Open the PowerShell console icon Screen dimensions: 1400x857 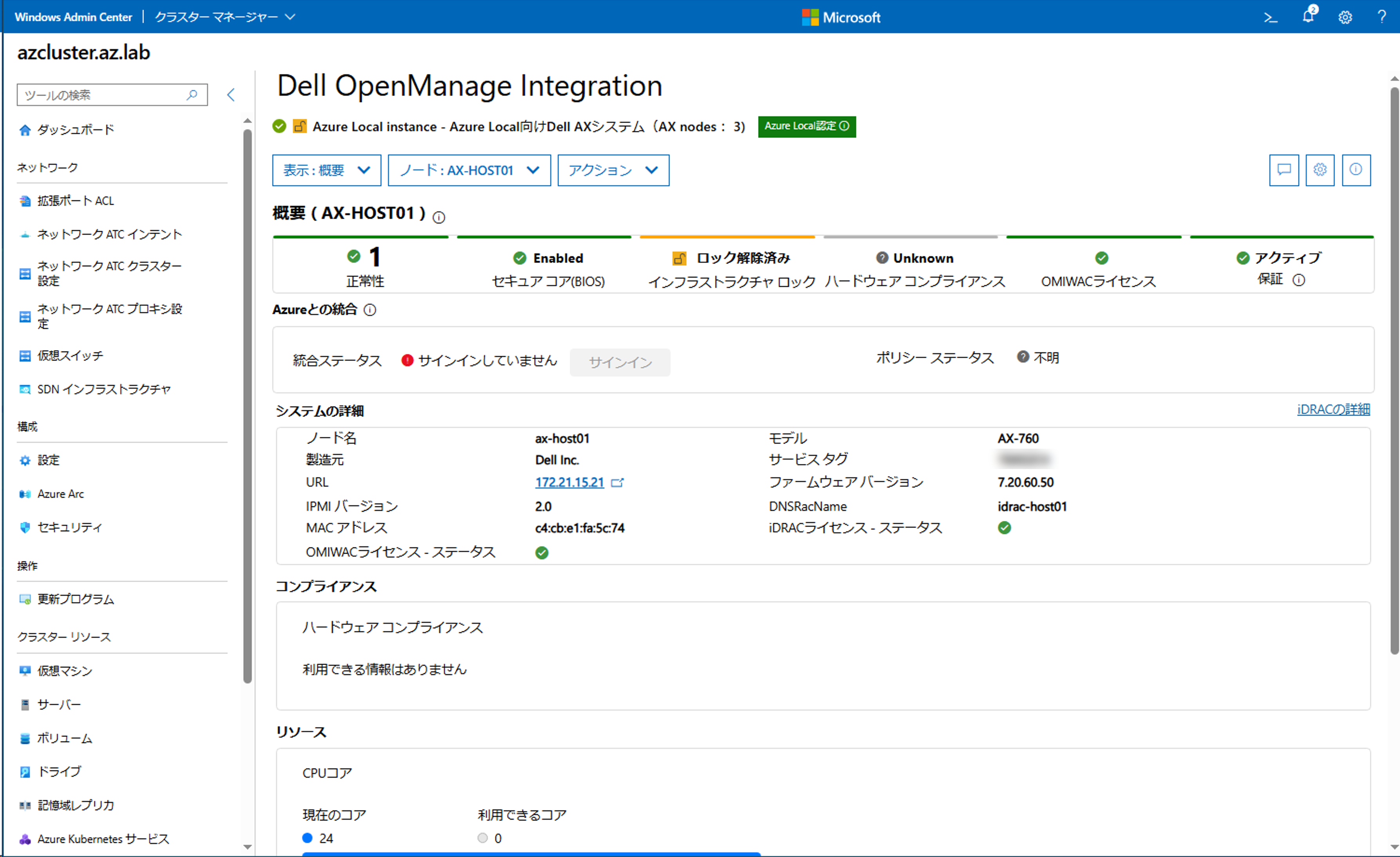(1270, 18)
